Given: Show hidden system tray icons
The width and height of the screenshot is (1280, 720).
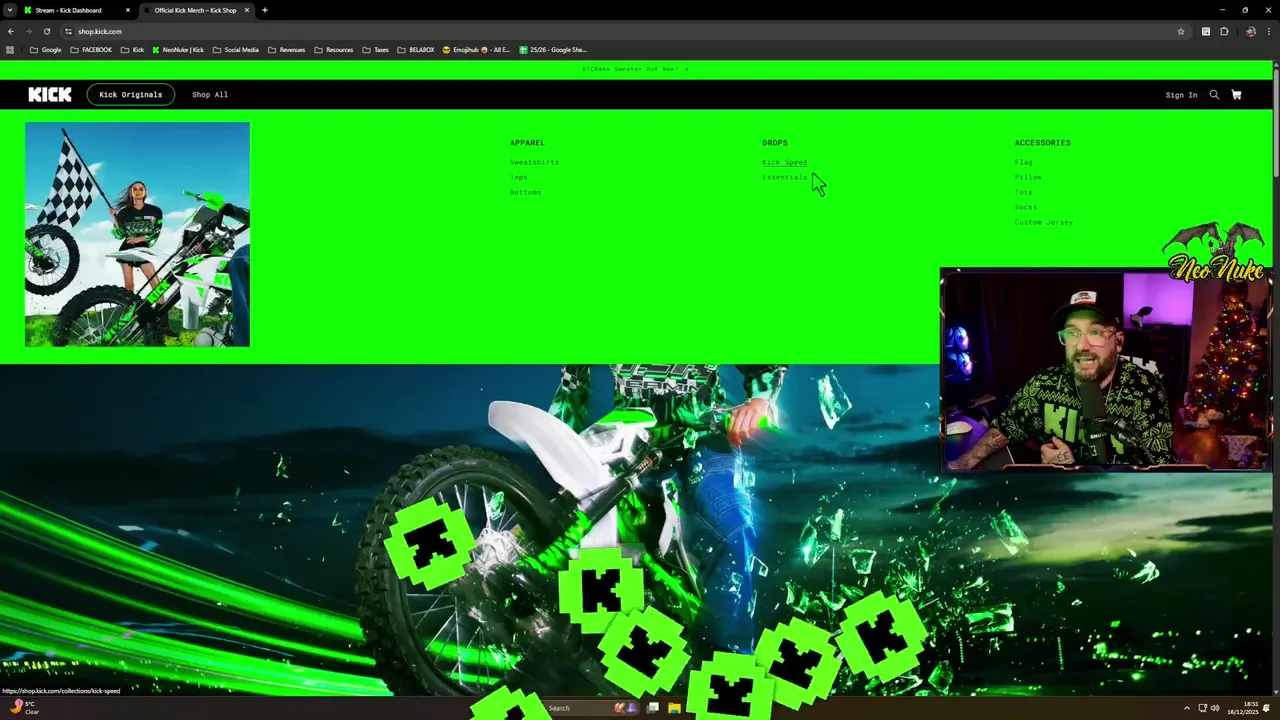Looking at the screenshot, I should pos(1187,708).
